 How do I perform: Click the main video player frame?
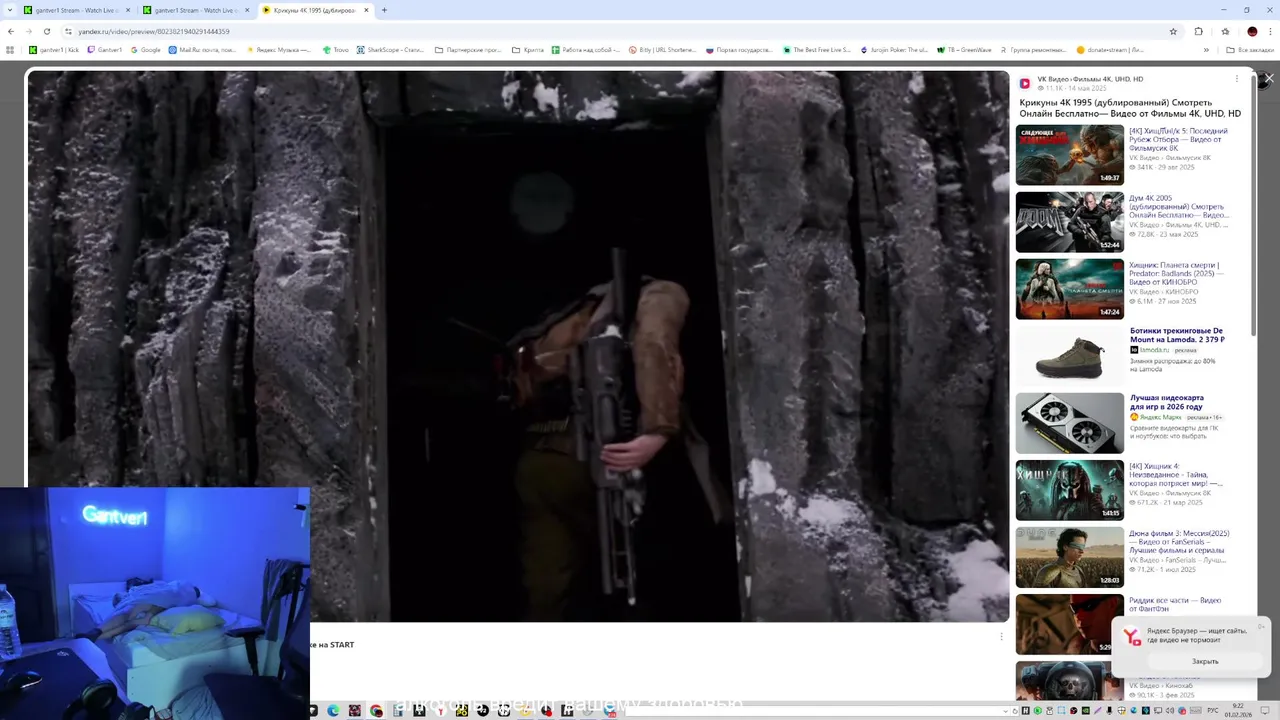coord(518,346)
